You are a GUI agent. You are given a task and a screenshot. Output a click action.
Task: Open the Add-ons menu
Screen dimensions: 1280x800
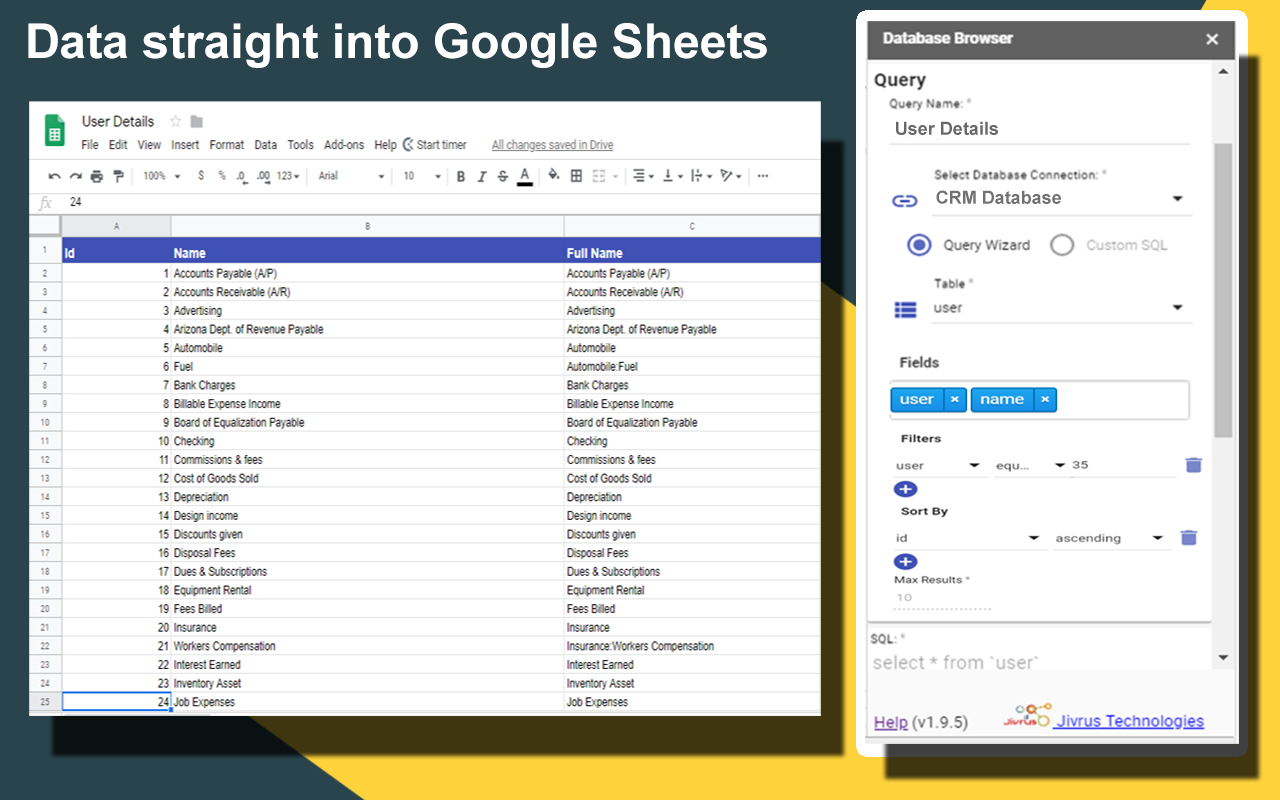click(344, 144)
